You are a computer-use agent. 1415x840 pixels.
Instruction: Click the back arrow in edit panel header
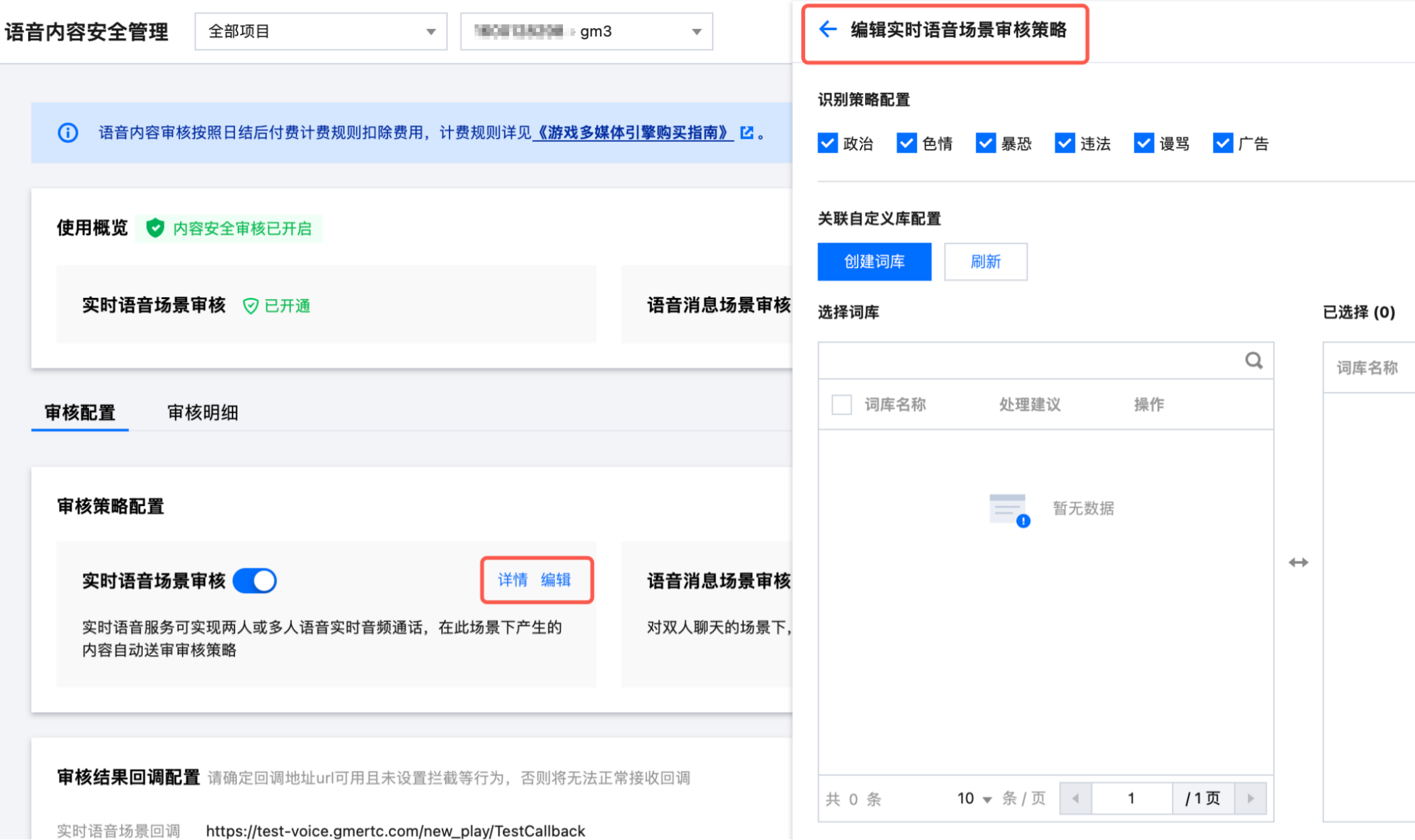coord(828,29)
